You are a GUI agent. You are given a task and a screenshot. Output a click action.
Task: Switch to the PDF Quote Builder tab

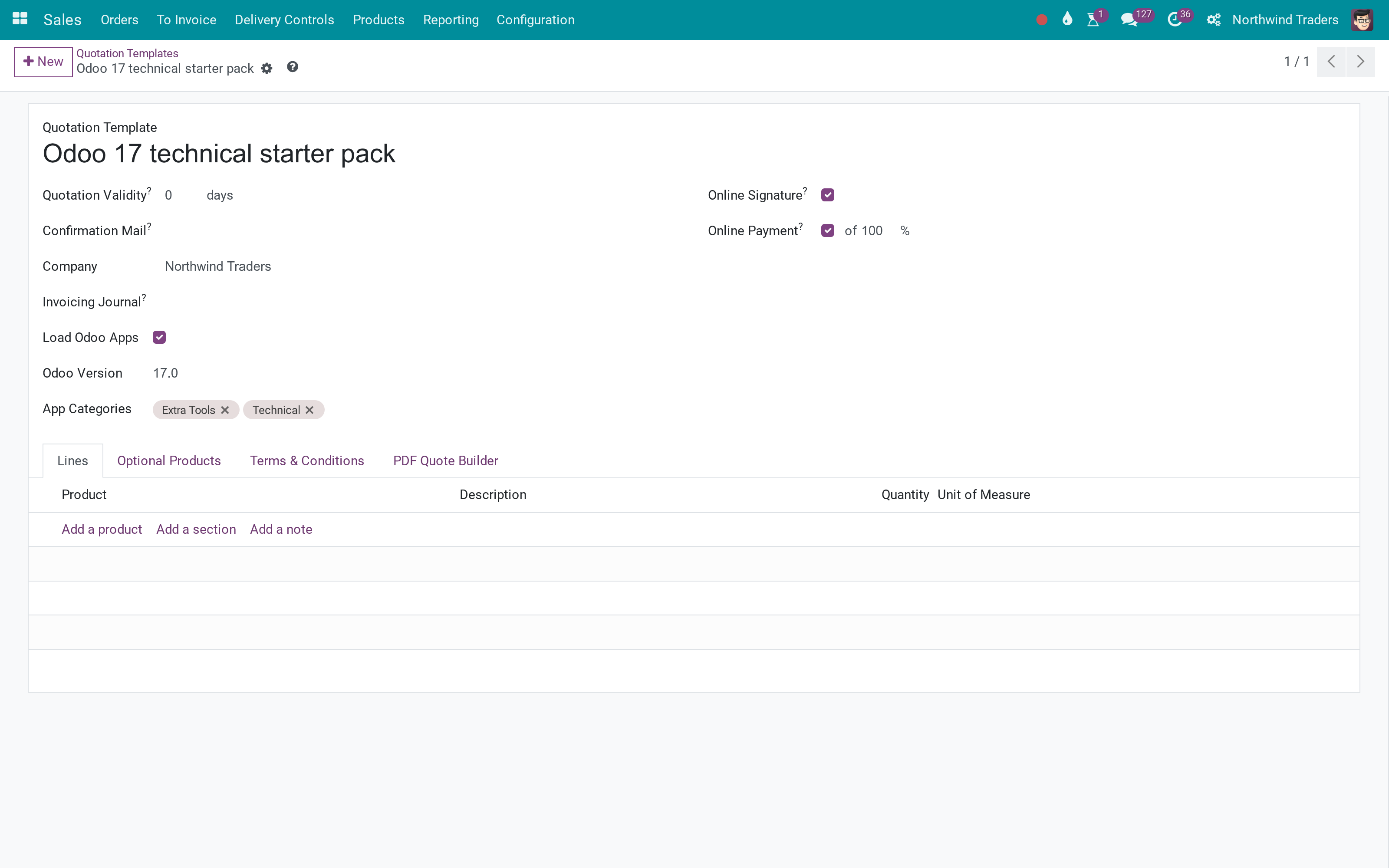pyautogui.click(x=445, y=461)
